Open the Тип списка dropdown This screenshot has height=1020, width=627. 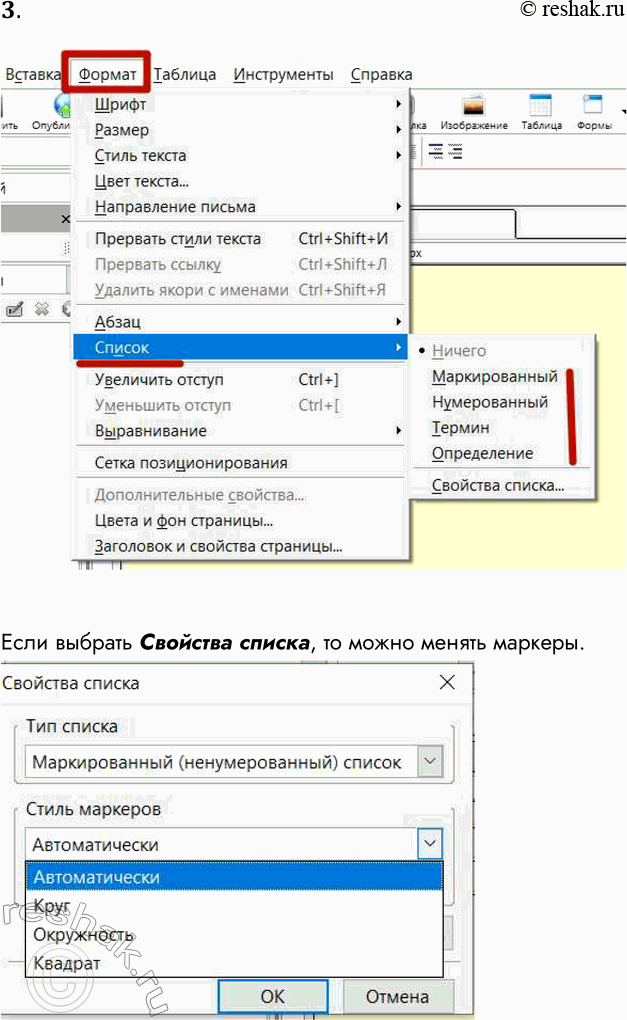(429, 762)
